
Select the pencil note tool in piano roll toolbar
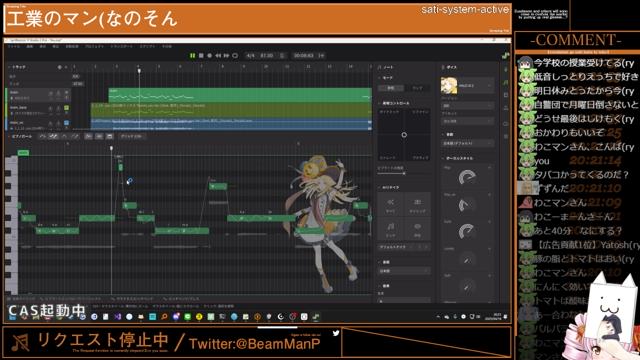click(x=53, y=136)
